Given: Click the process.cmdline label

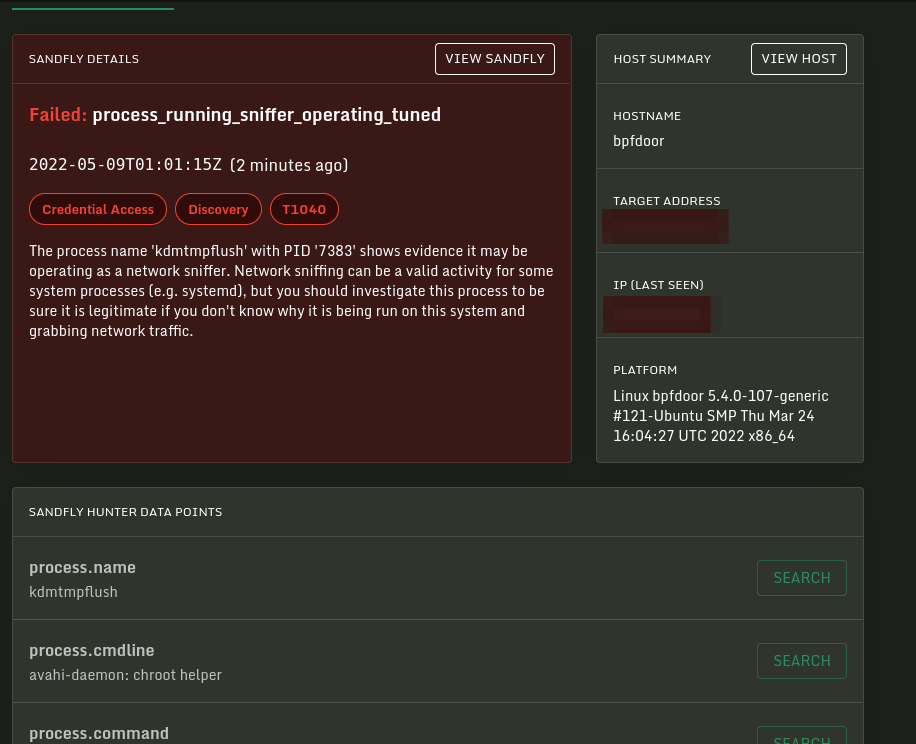Looking at the screenshot, I should [92, 651].
